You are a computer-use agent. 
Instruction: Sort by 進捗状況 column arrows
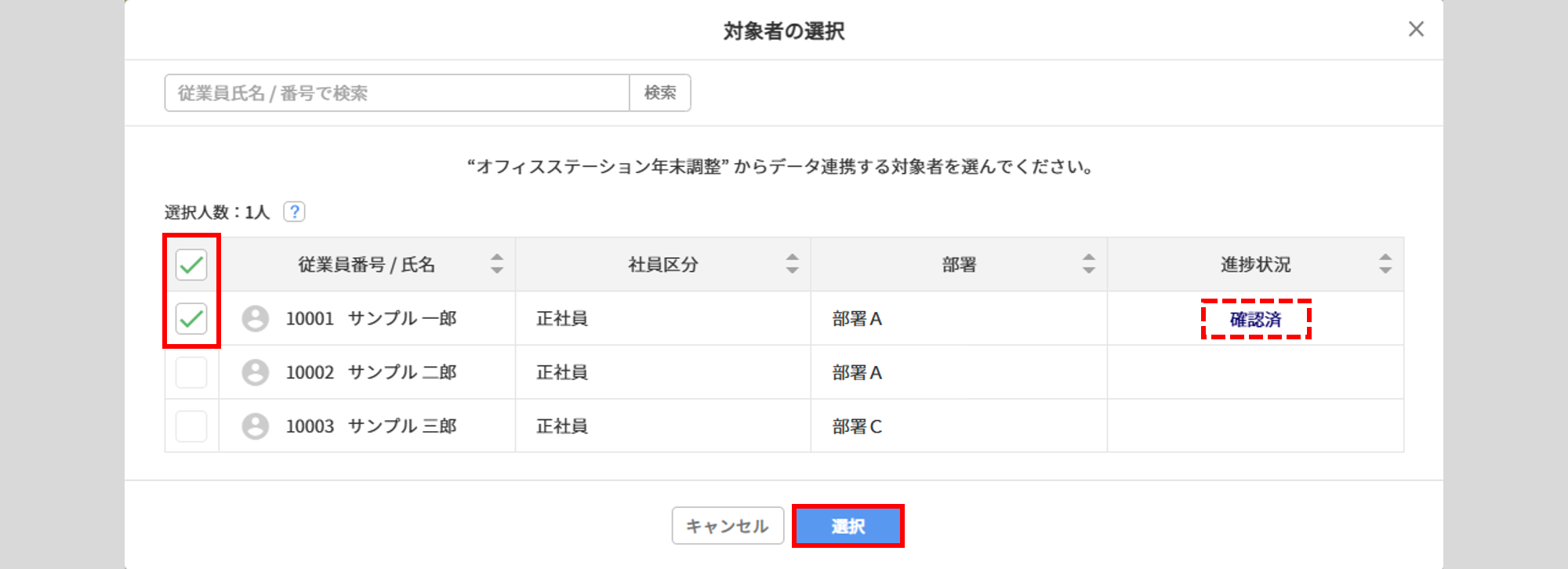tap(1385, 264)
